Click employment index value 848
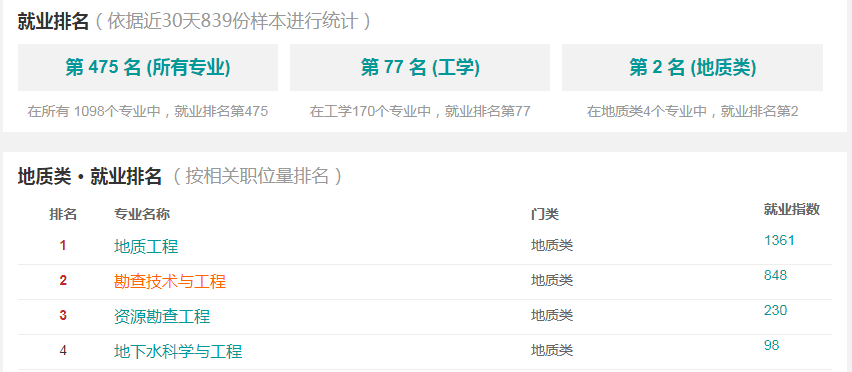 pyautogui.click(x=775, y=275)
